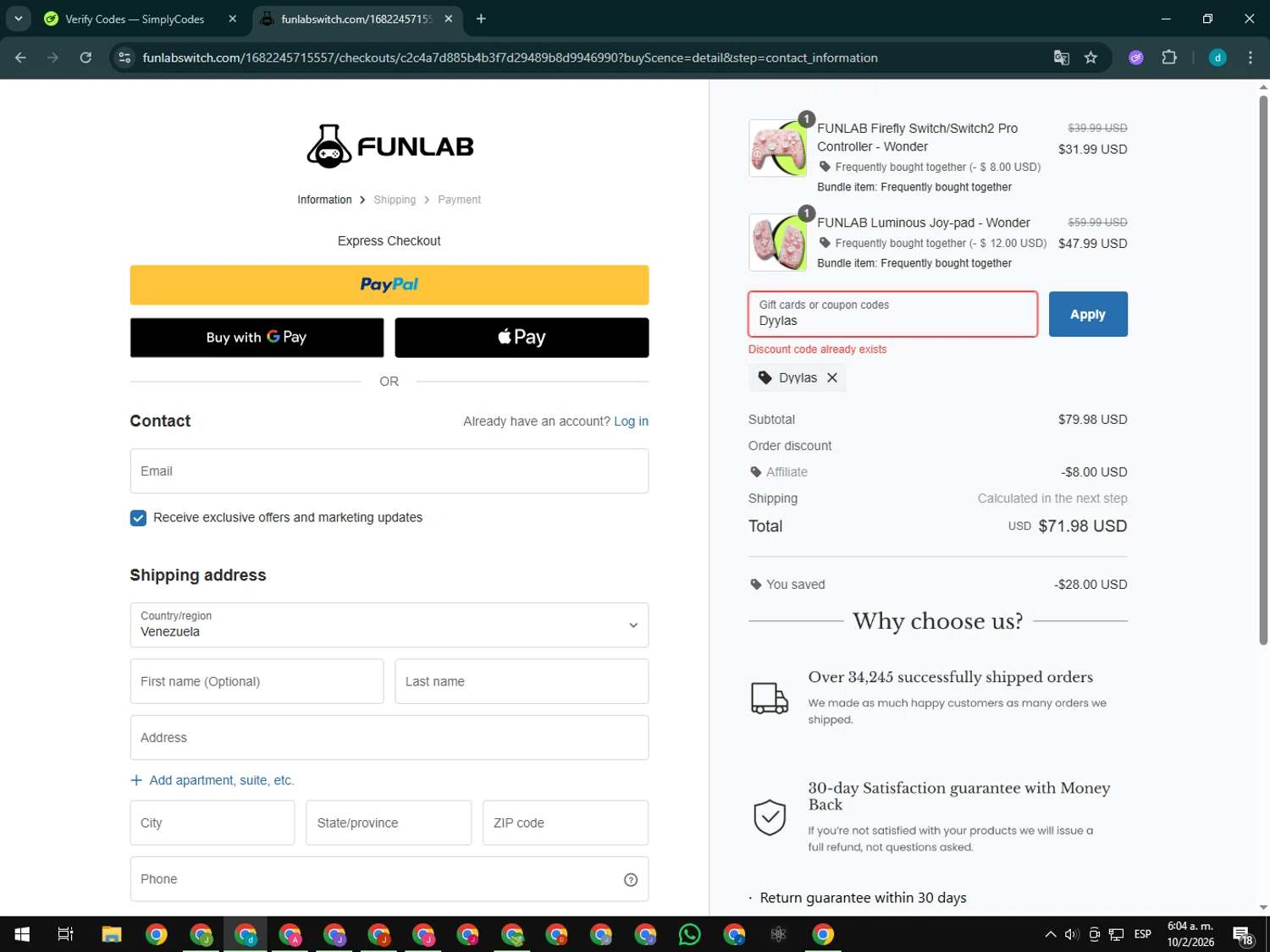The image size is (1270, 952).
Task: Open the Country/region dropdown
Action: coord(389,625)
